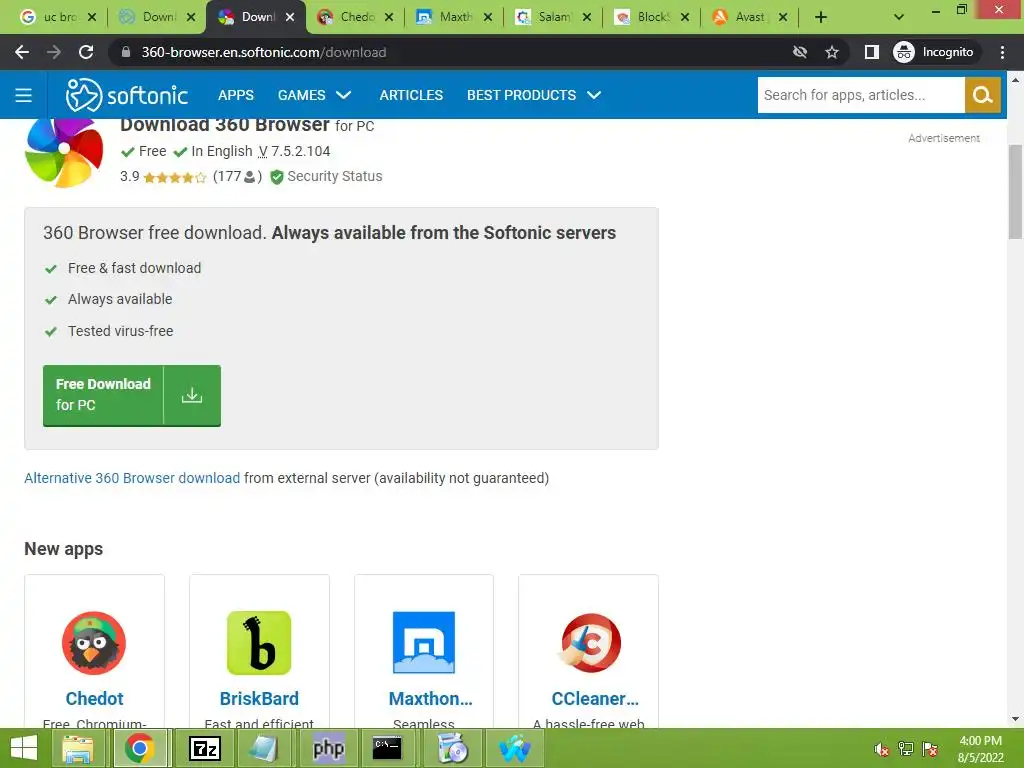The image size is (1024, 768).
Task: Reload the page
Action: click(x=86, y=52)
